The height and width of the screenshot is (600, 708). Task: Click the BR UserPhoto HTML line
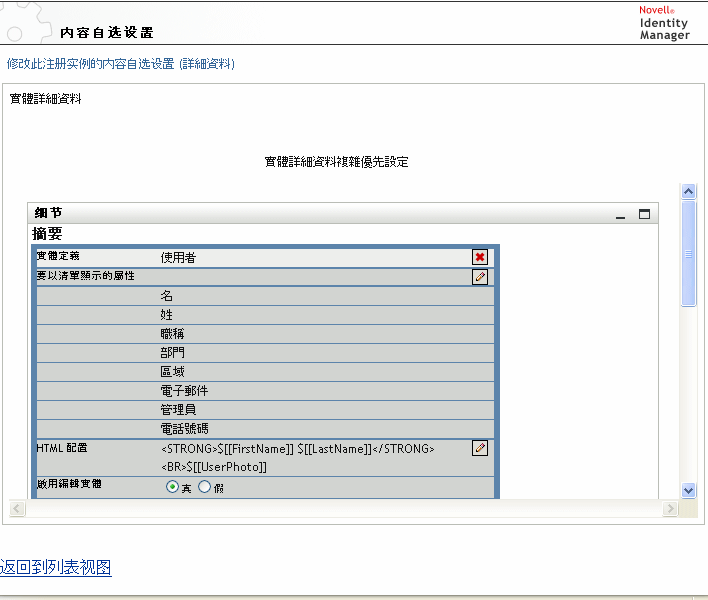214,467
